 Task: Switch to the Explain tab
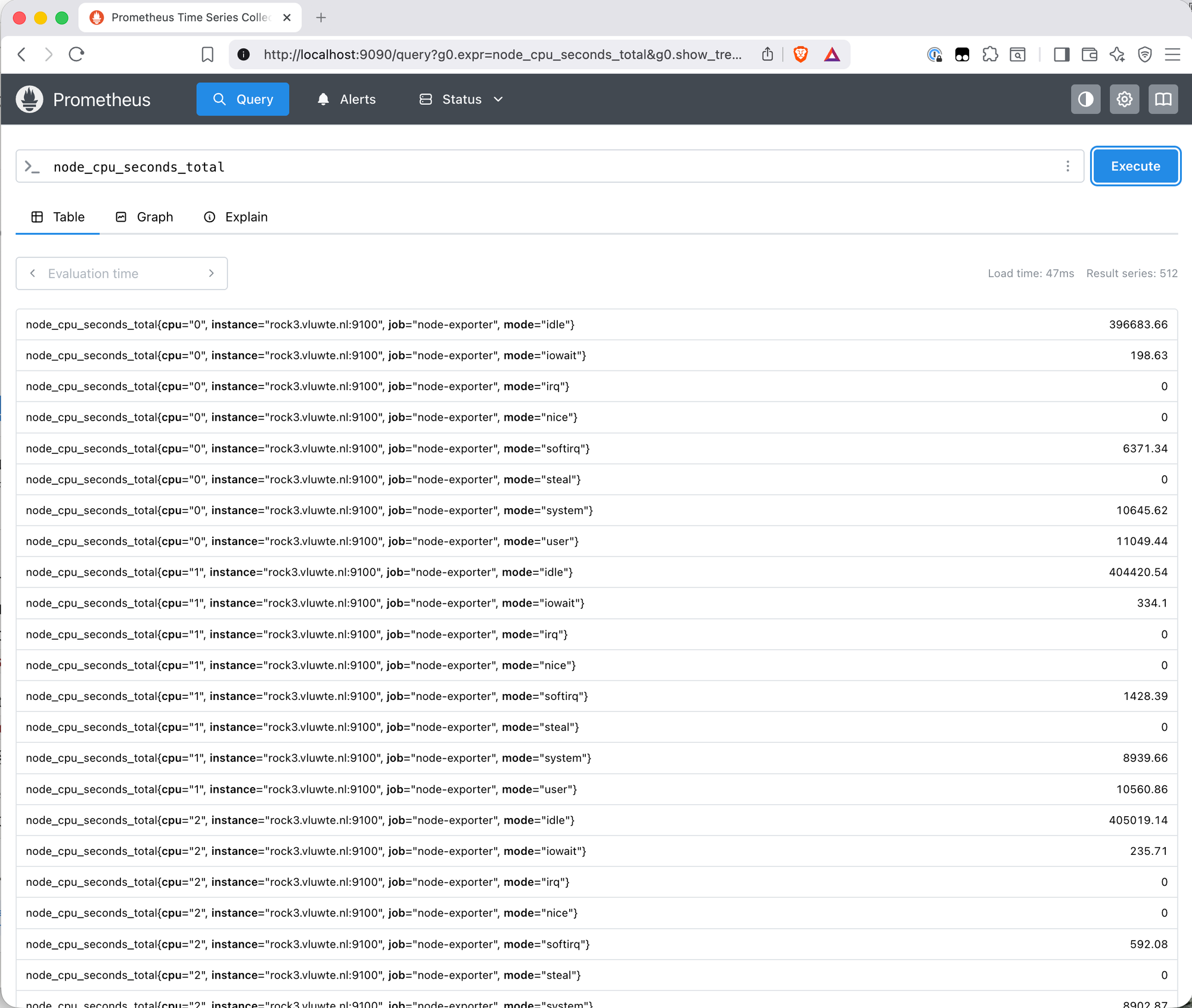[x=236, y=217]
